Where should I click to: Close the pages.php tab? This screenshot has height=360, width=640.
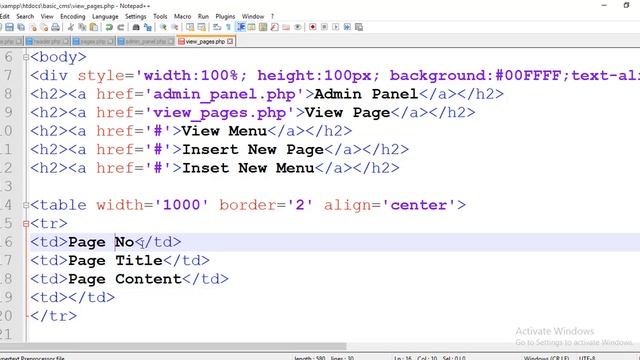(111, 42)
